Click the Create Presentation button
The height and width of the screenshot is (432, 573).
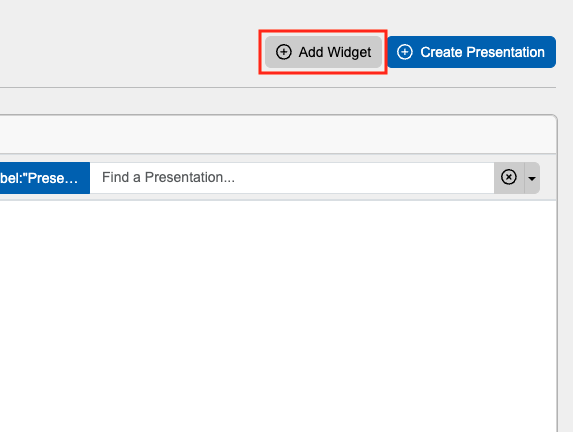pos(471,52)
